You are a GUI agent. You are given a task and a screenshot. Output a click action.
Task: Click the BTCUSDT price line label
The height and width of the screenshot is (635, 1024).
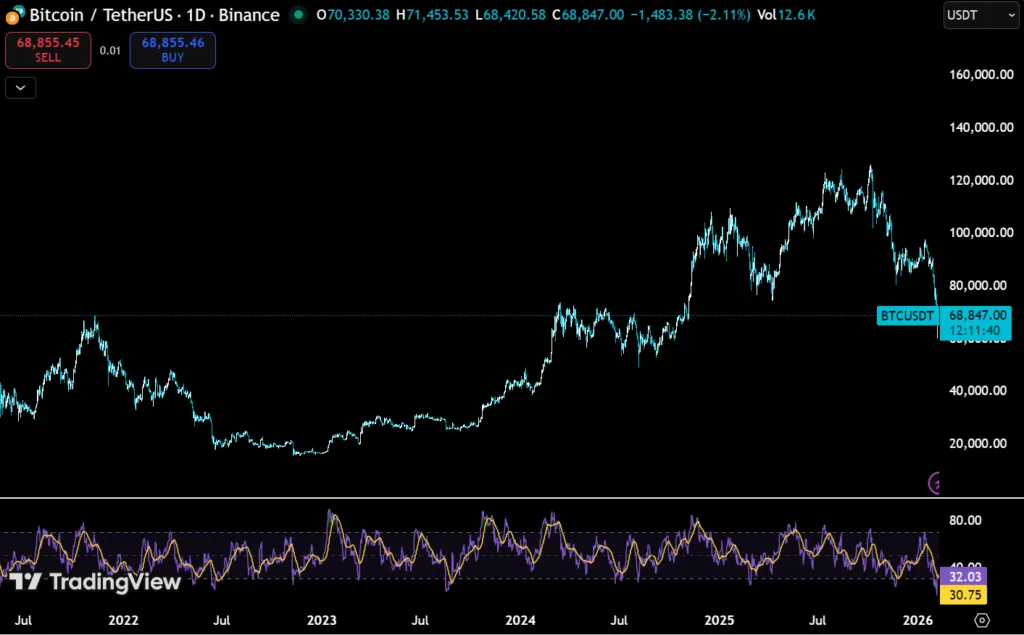[x=907, y=316]
